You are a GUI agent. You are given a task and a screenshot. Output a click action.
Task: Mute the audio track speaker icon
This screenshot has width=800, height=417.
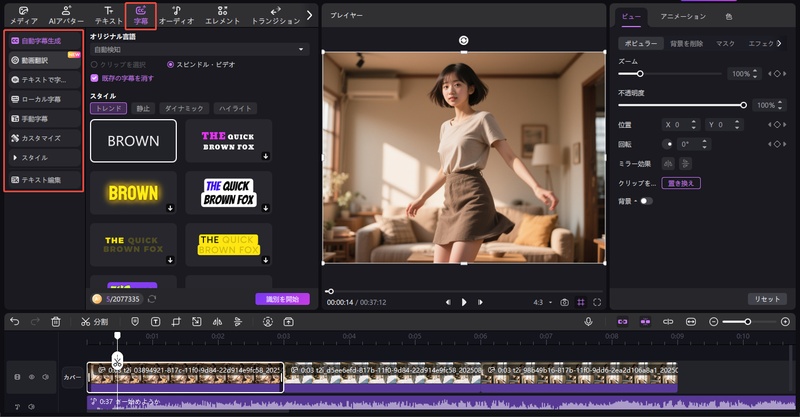pyautogui.click(x=32, y=407)
